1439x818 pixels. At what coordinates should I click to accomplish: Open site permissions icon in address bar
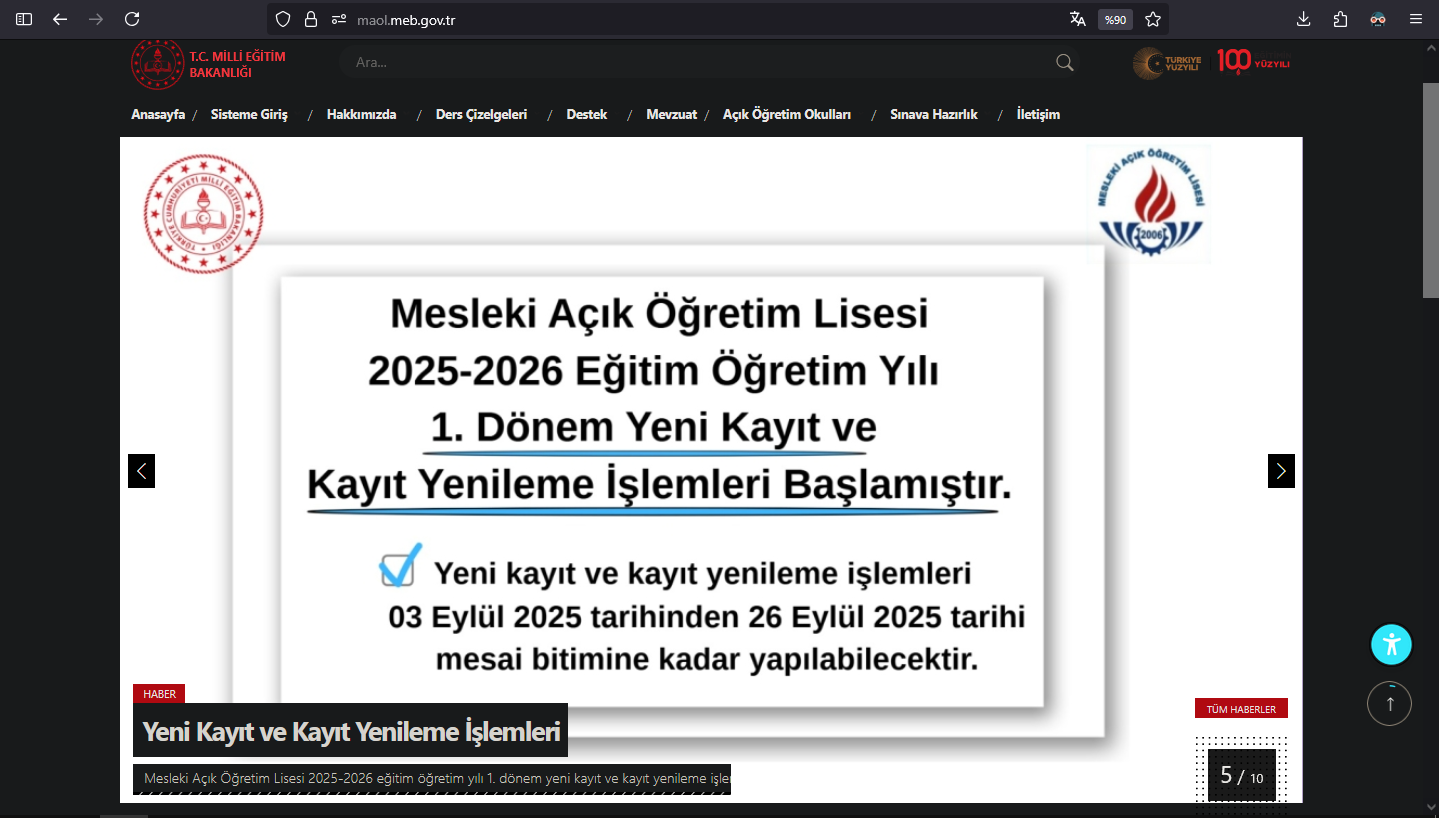pyautogui.click(x=338, y=19)
